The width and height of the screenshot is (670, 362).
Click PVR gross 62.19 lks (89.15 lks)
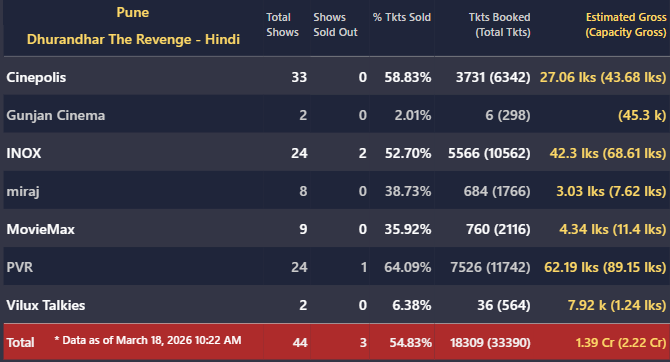(605, 268)
